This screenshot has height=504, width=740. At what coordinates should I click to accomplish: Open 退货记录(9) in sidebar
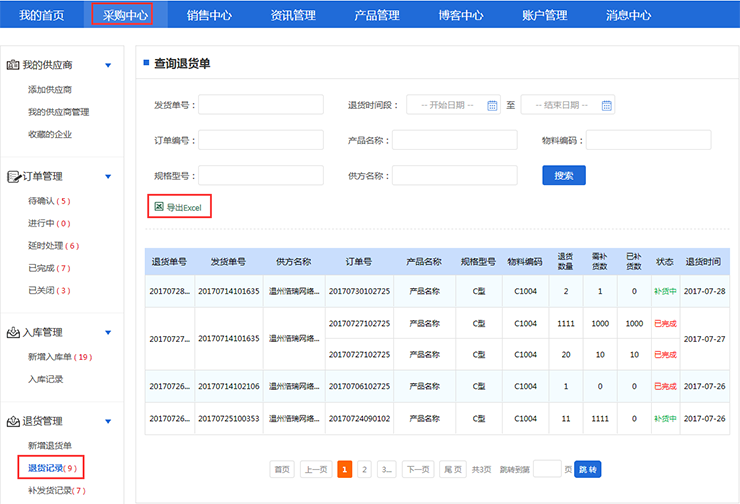coord(52,468)
